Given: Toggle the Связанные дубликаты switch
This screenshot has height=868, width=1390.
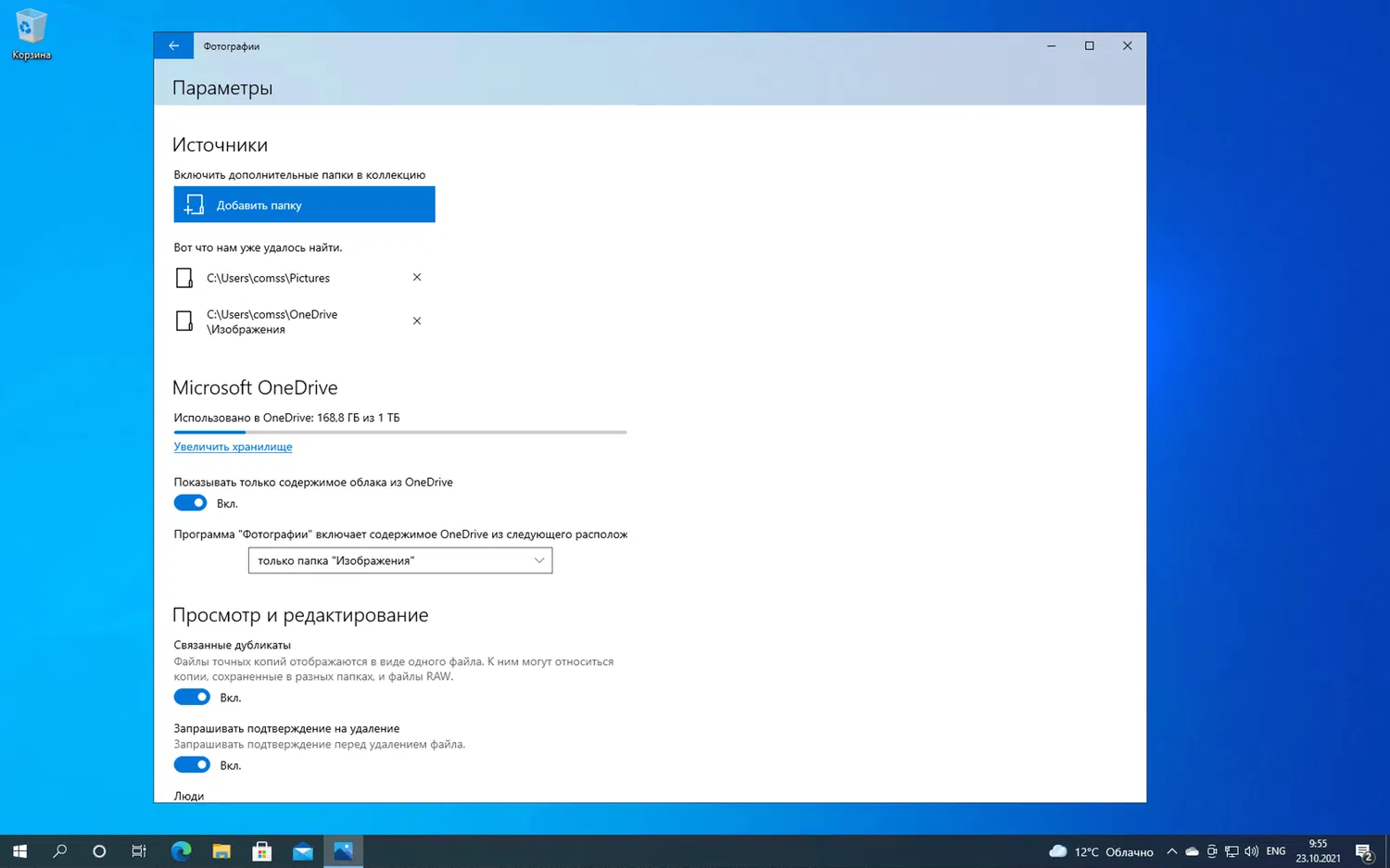Looking at the screenshot, I should click(192, 697).
